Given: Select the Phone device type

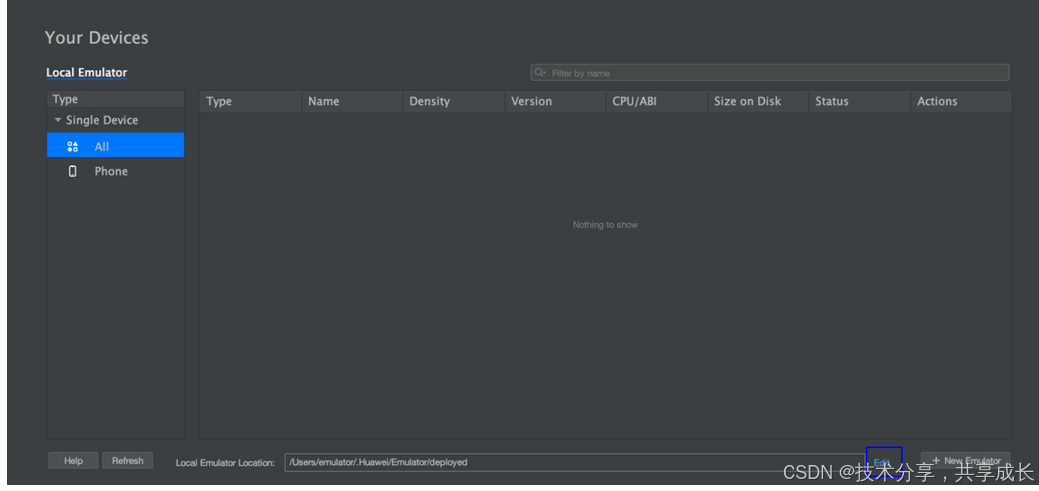Looking at the screenshot, I should tap(111, 171).
